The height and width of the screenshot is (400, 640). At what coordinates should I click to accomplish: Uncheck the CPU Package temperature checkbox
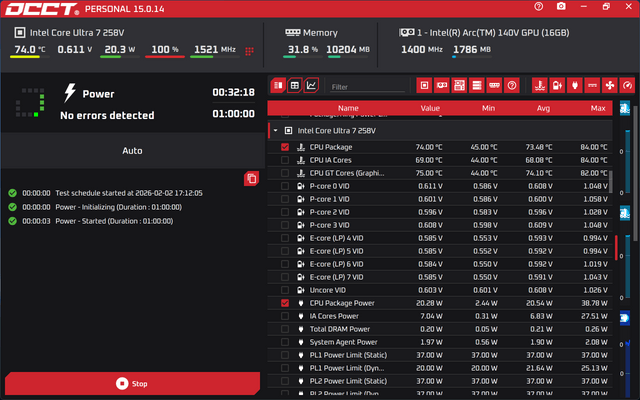(285, 147)
